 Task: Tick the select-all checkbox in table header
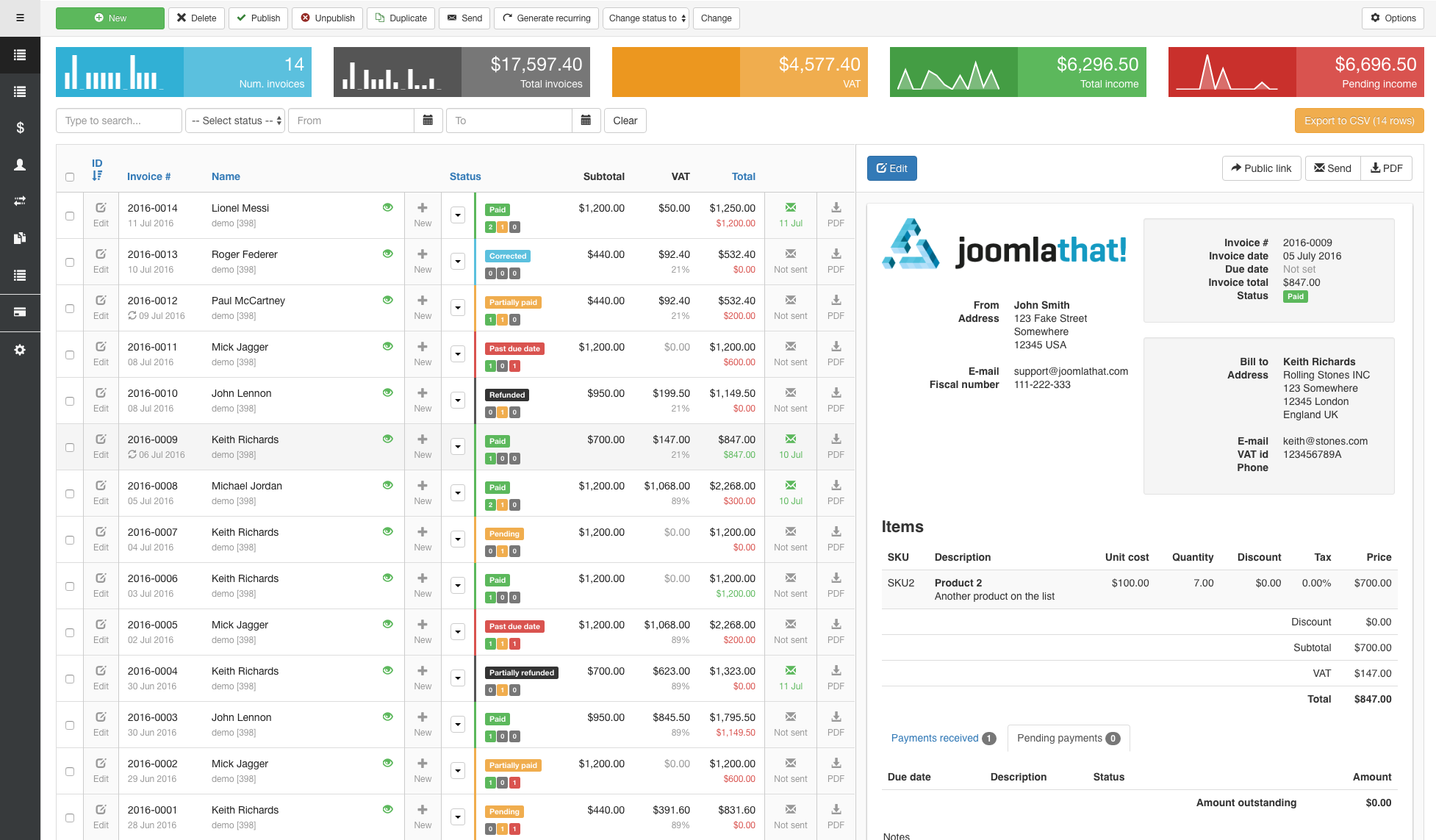pyautogui.click(x=70, y=177)
